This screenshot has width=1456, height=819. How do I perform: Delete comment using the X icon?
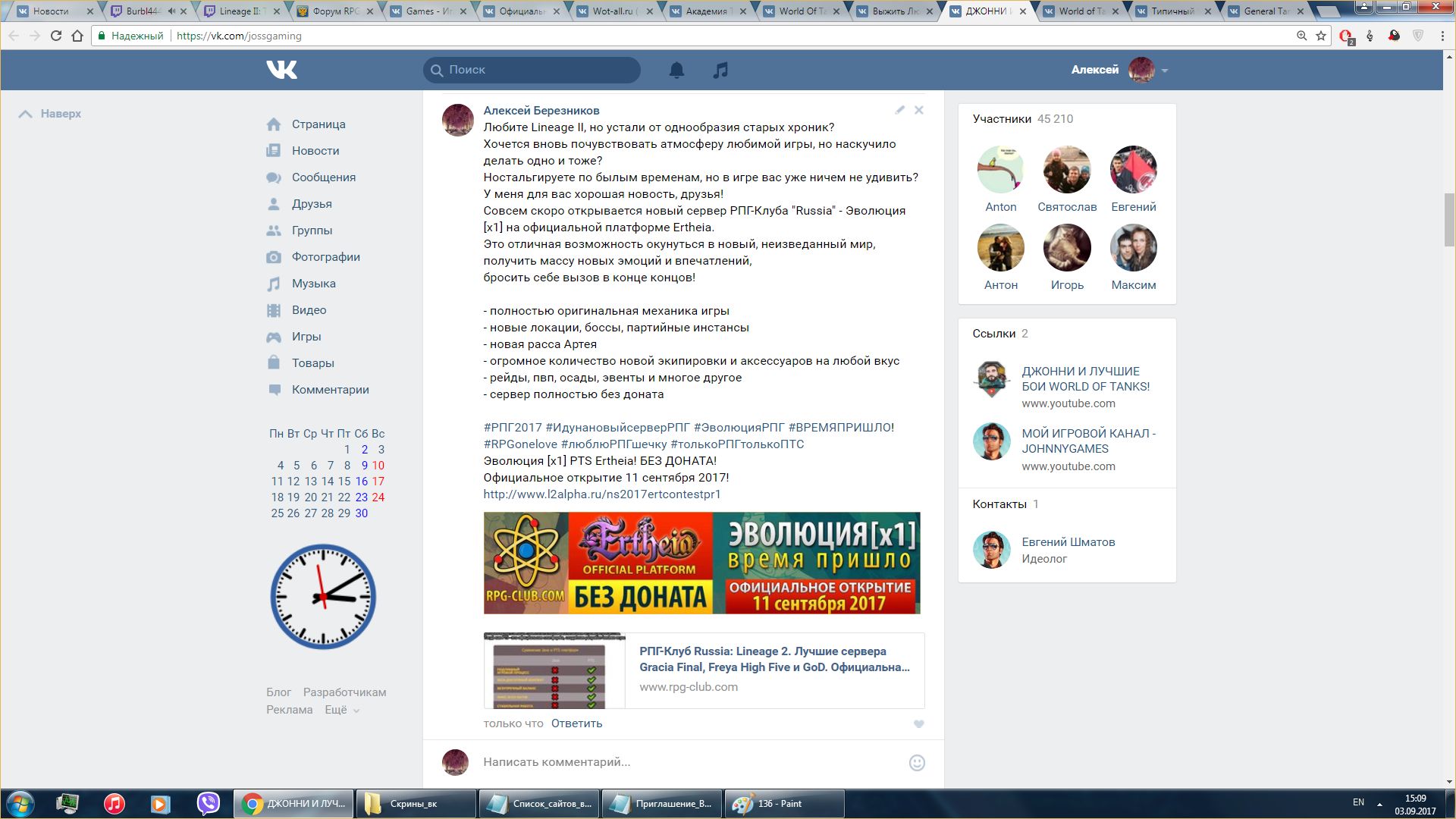(918, 110)
